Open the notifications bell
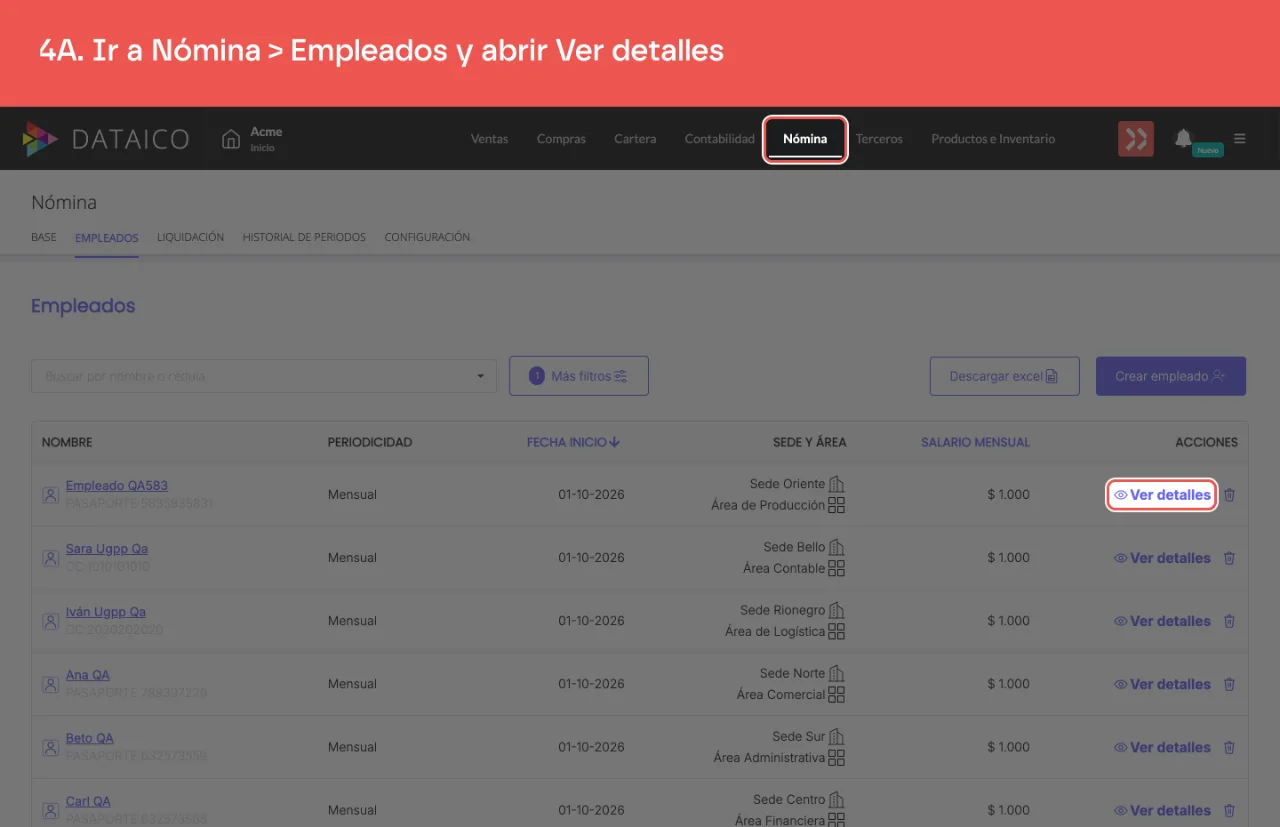The image size is (1280, 827). 1183,138
